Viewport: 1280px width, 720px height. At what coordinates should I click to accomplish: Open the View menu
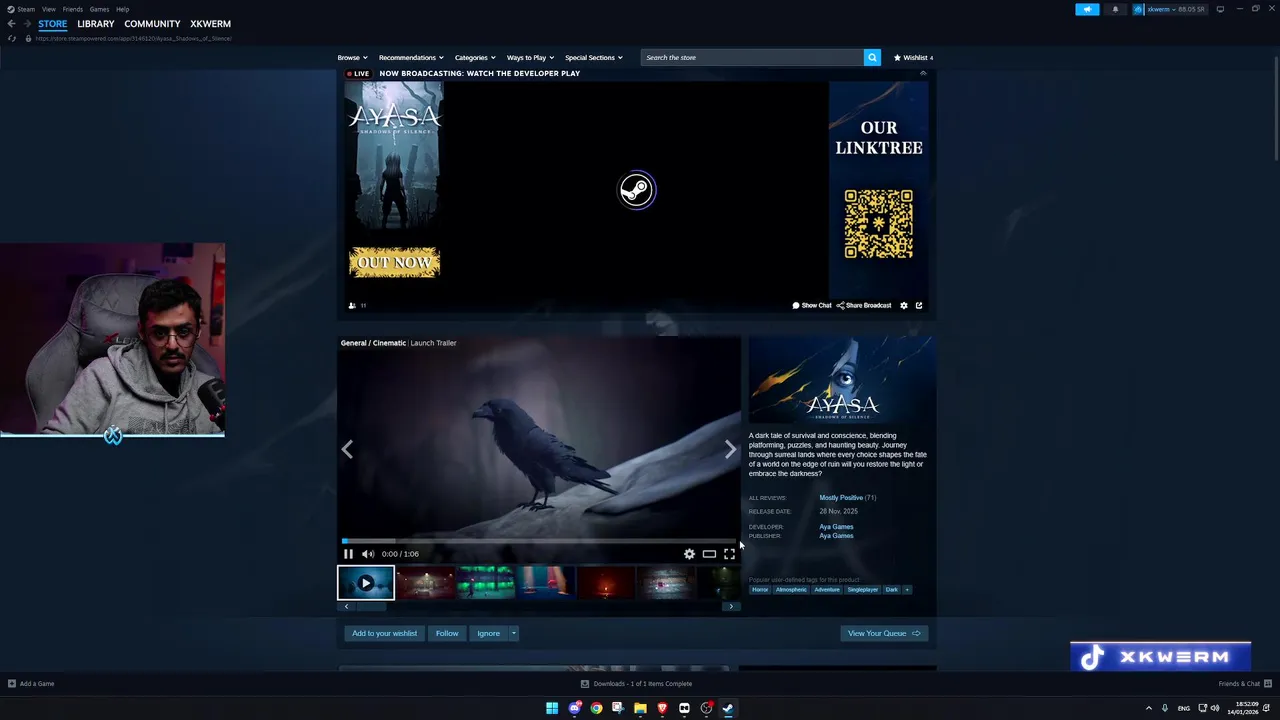point(48,9)
